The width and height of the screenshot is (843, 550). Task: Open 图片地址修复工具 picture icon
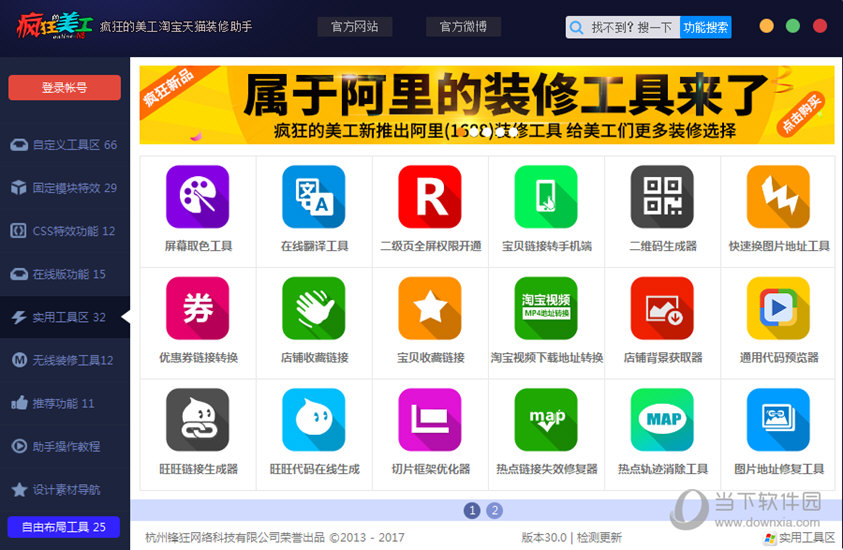coord(778,419)
